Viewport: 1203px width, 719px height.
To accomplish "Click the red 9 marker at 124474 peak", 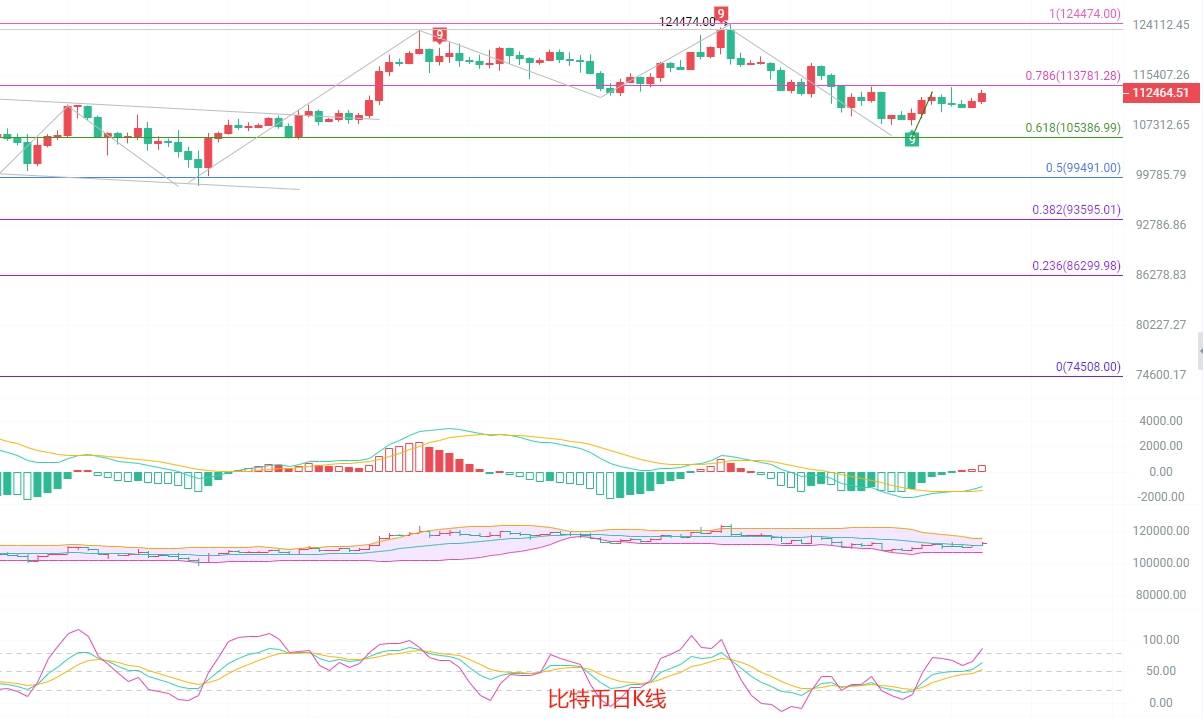I will [720, 14].
